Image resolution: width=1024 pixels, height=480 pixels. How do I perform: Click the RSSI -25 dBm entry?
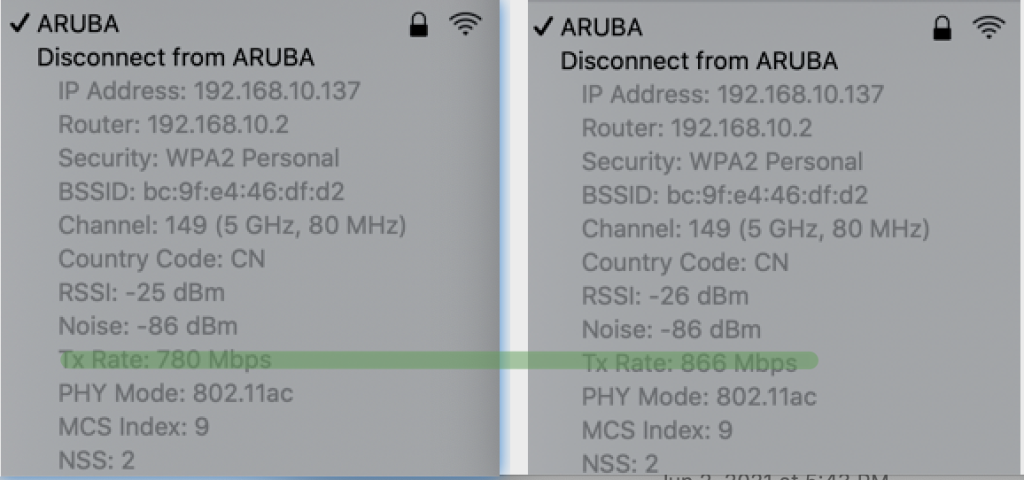pos(142,293)
